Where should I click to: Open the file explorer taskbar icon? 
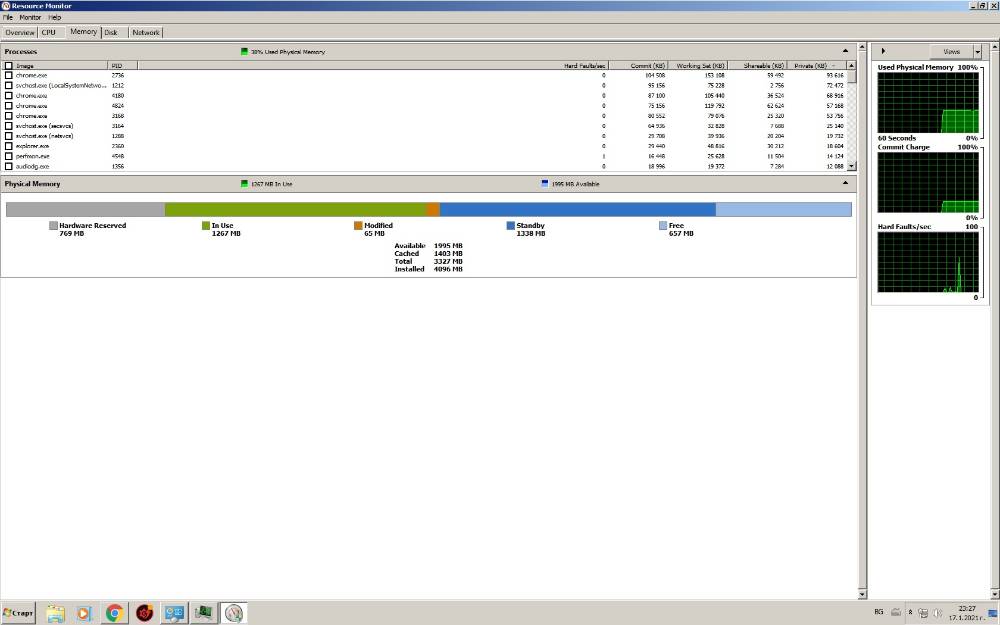pyautogui.click(x=55, y=613)
